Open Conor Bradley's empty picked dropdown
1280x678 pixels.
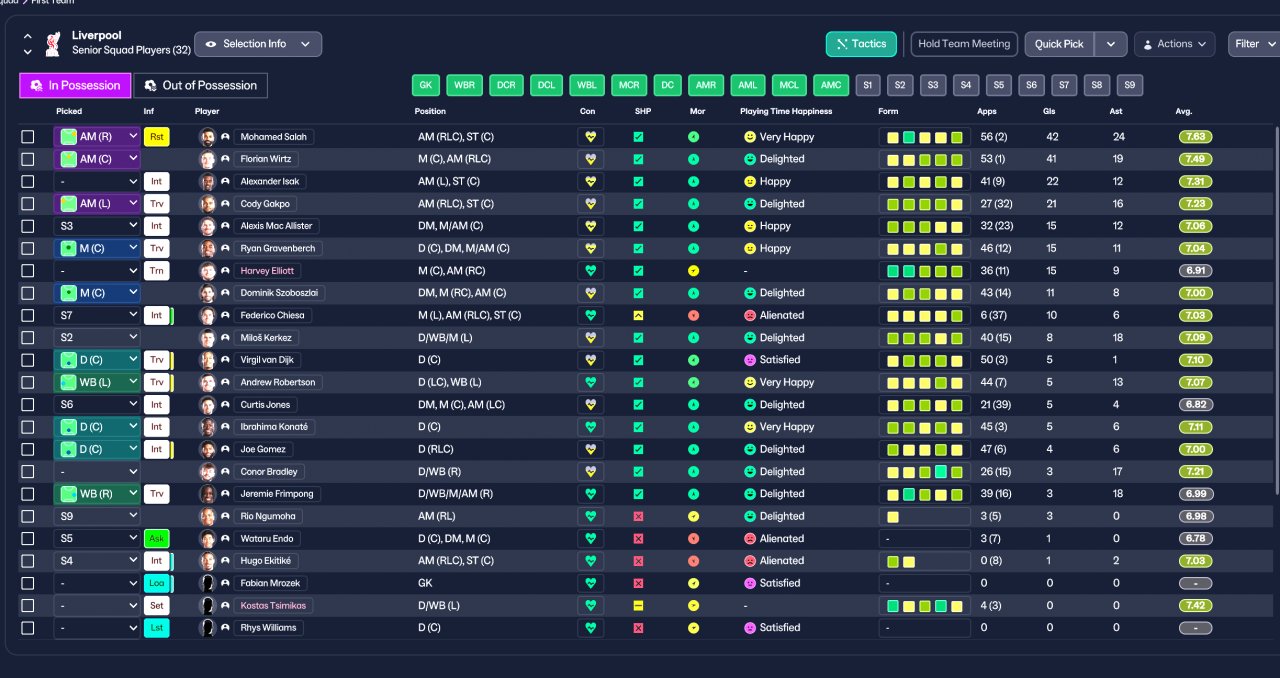pos(97,472)
